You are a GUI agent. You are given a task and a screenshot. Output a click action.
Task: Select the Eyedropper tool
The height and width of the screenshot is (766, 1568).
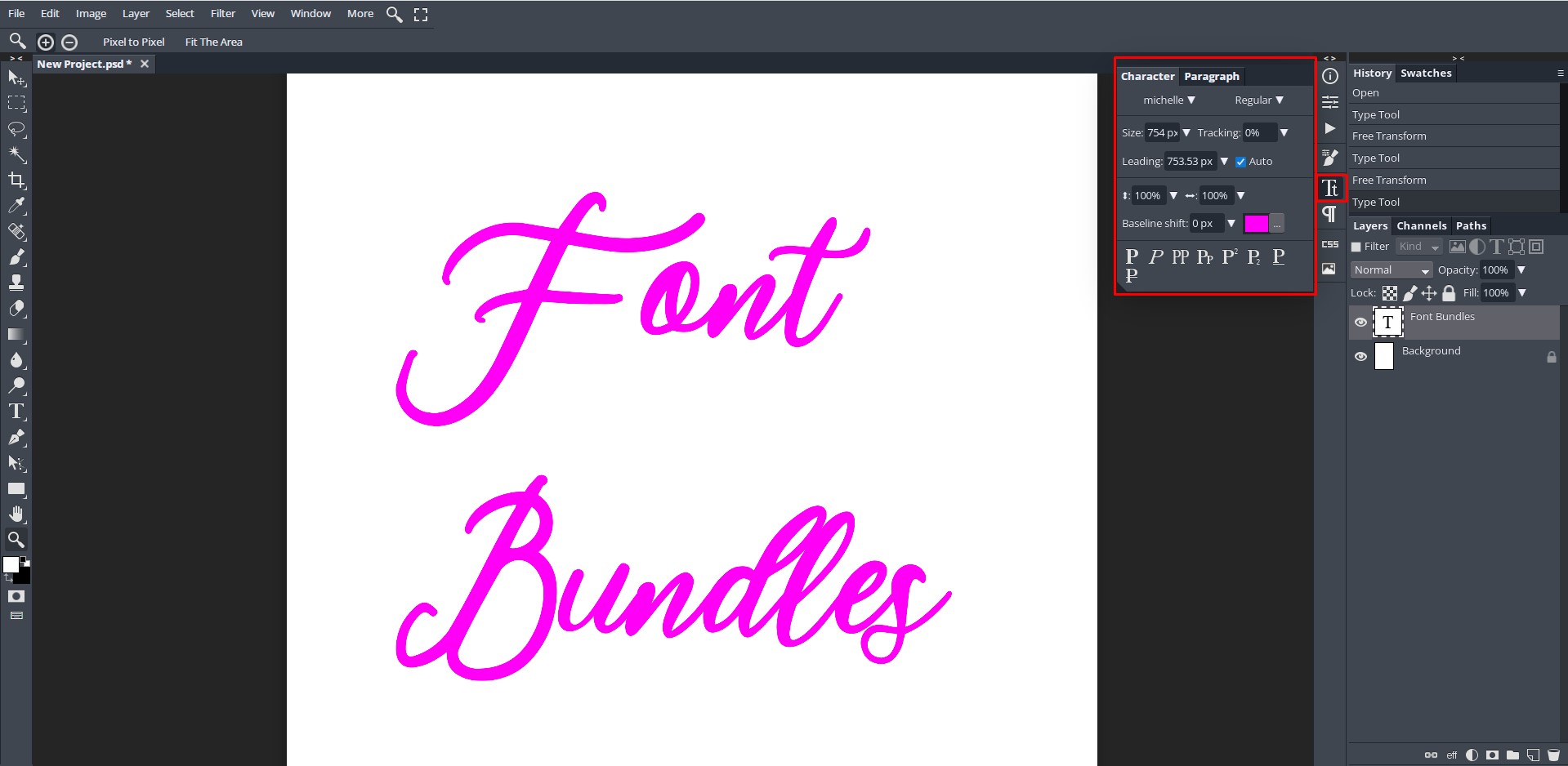click(16, 206)
